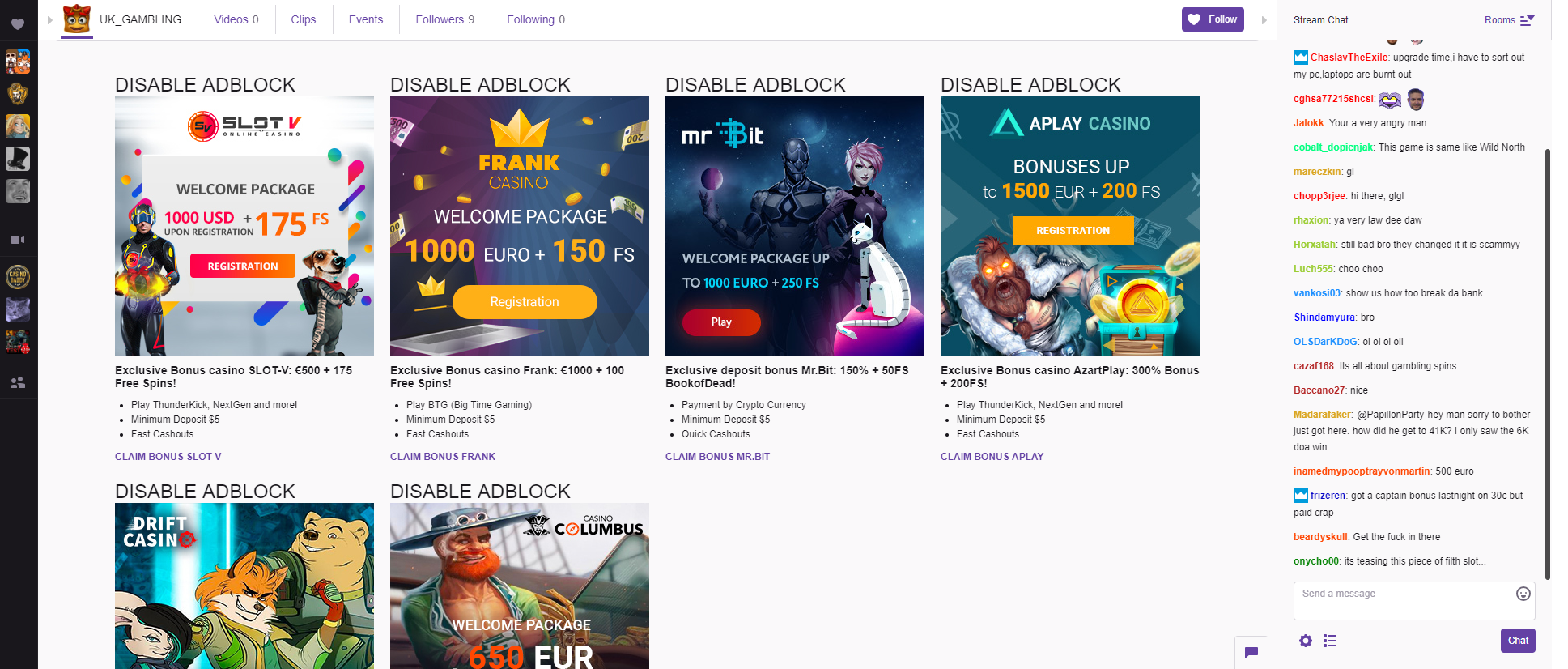Expand the left sidebar arrow

49,19
